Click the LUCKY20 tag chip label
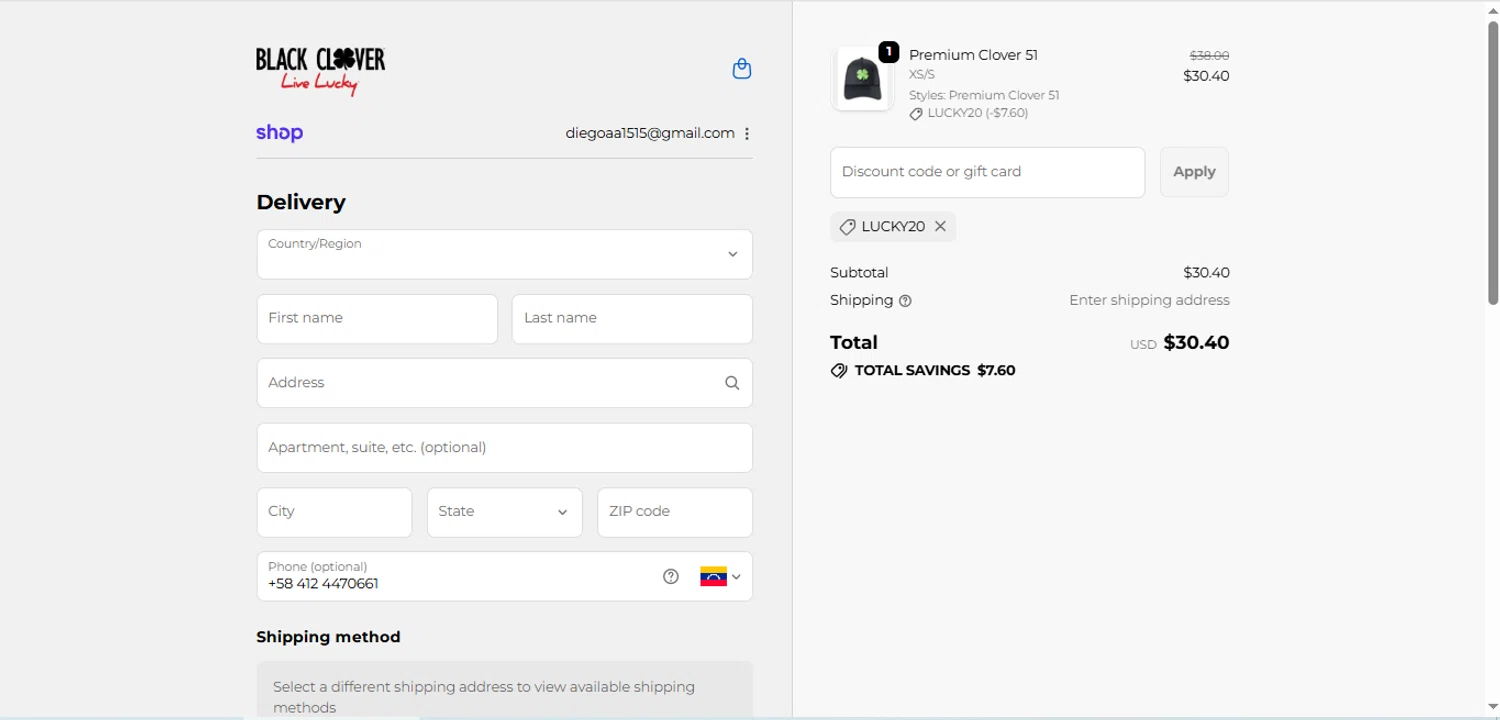The image size is (1500, 720). (893, 227)
